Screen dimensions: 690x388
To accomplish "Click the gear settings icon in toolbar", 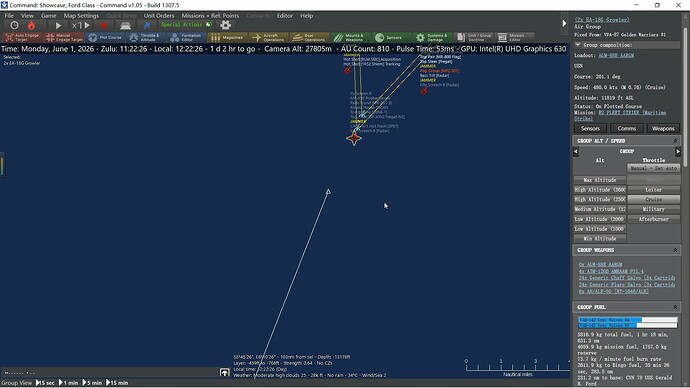I will pos(225,25).
